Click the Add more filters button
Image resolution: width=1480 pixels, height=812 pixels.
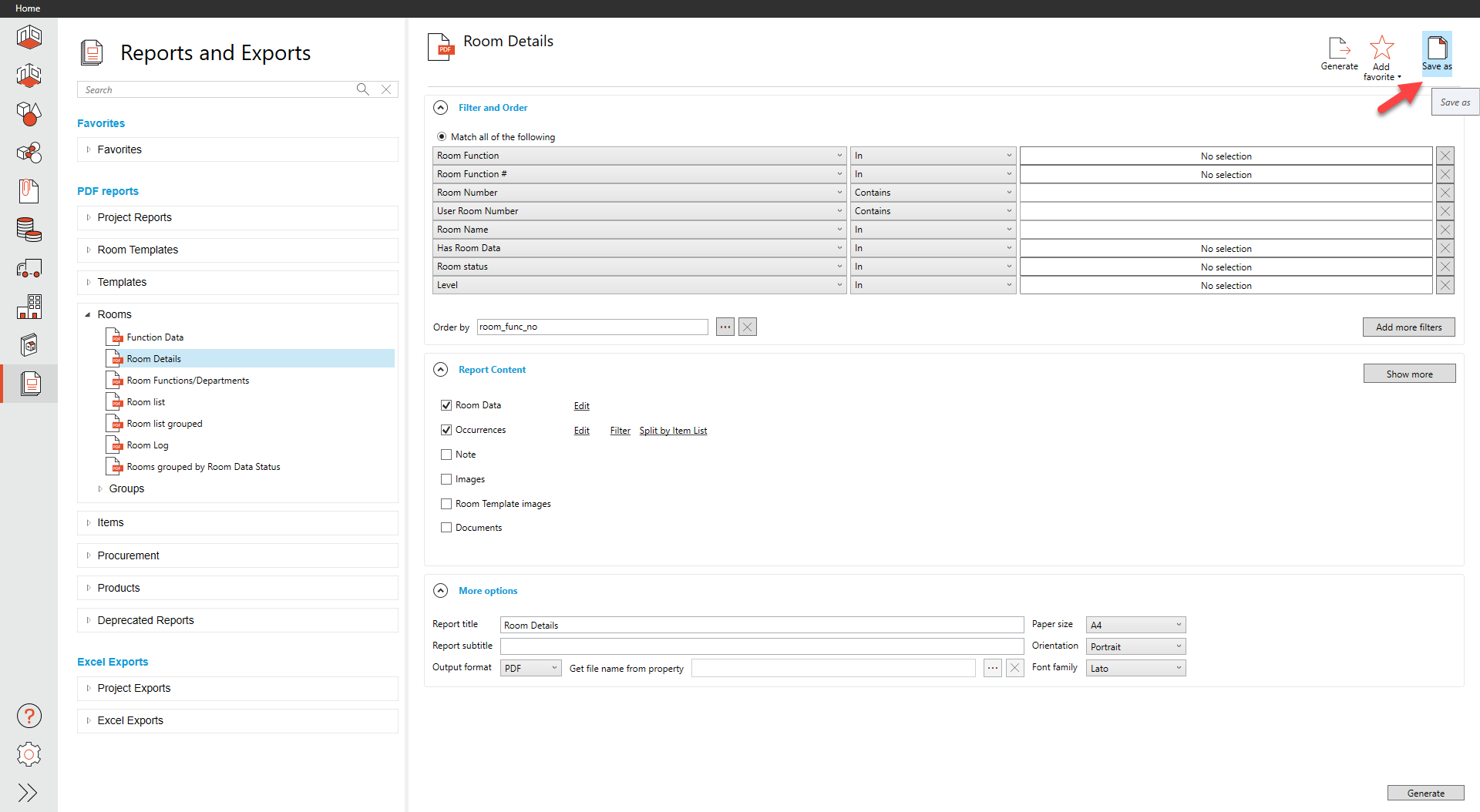1408,327
